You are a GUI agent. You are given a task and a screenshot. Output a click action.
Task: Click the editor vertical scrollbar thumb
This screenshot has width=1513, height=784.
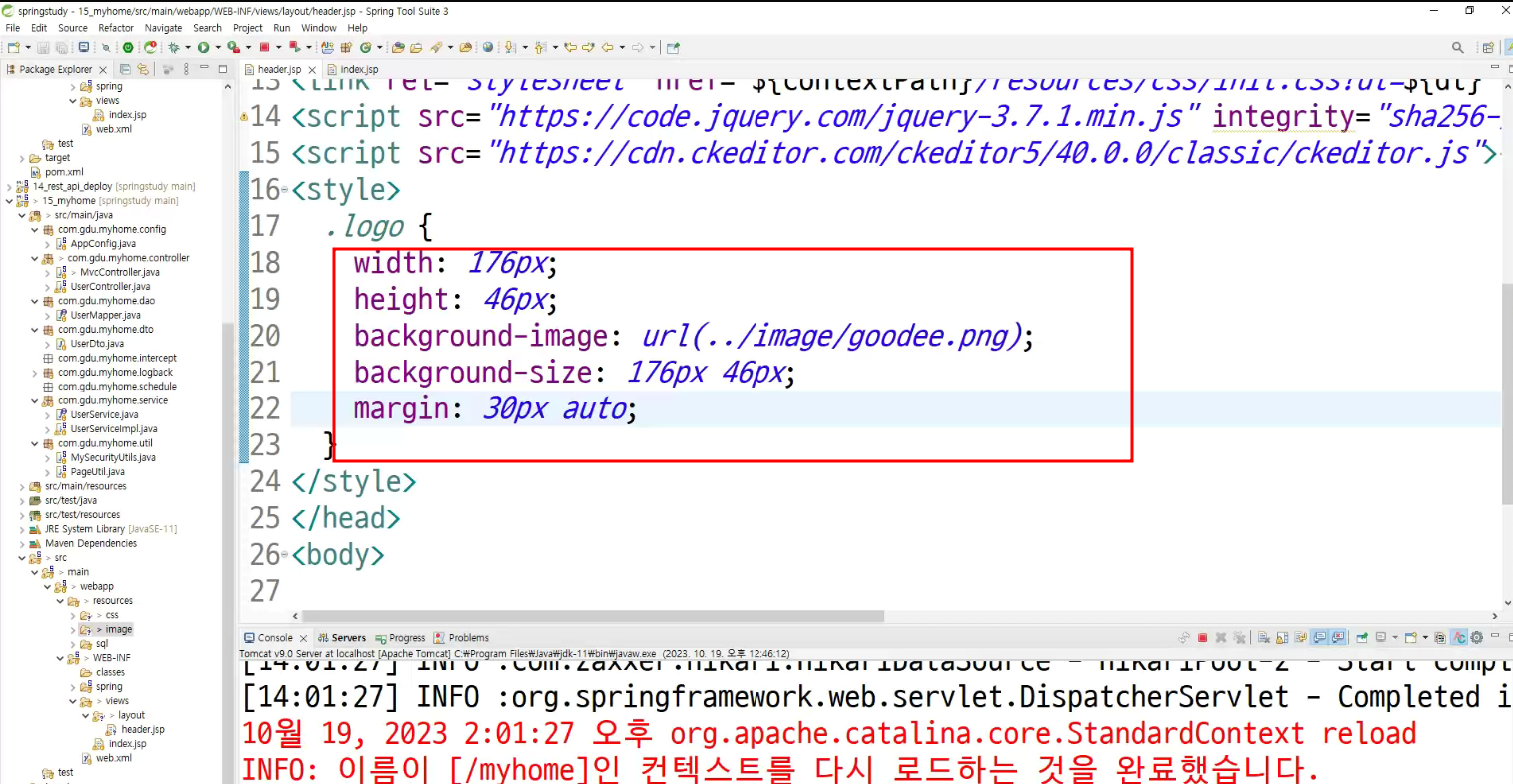click(1507, 393)
